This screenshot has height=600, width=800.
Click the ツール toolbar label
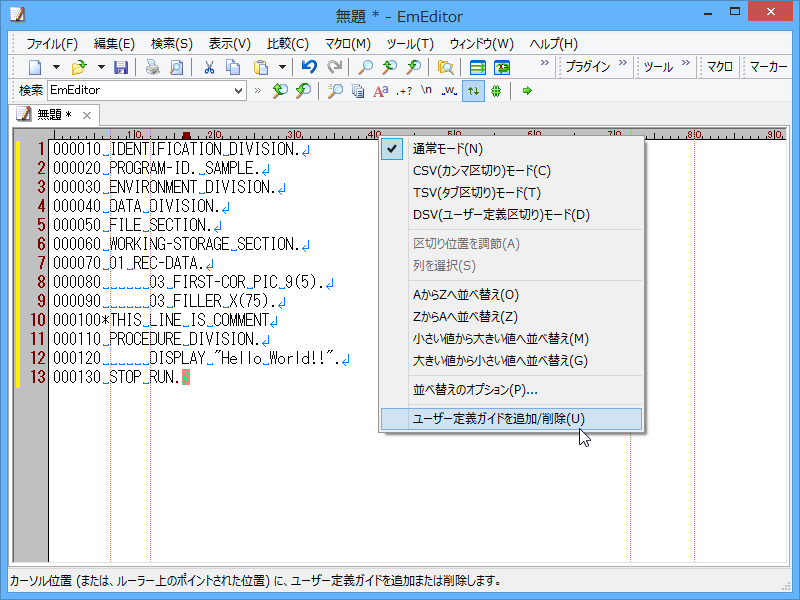pyautogui.click(x=658, y=67)
